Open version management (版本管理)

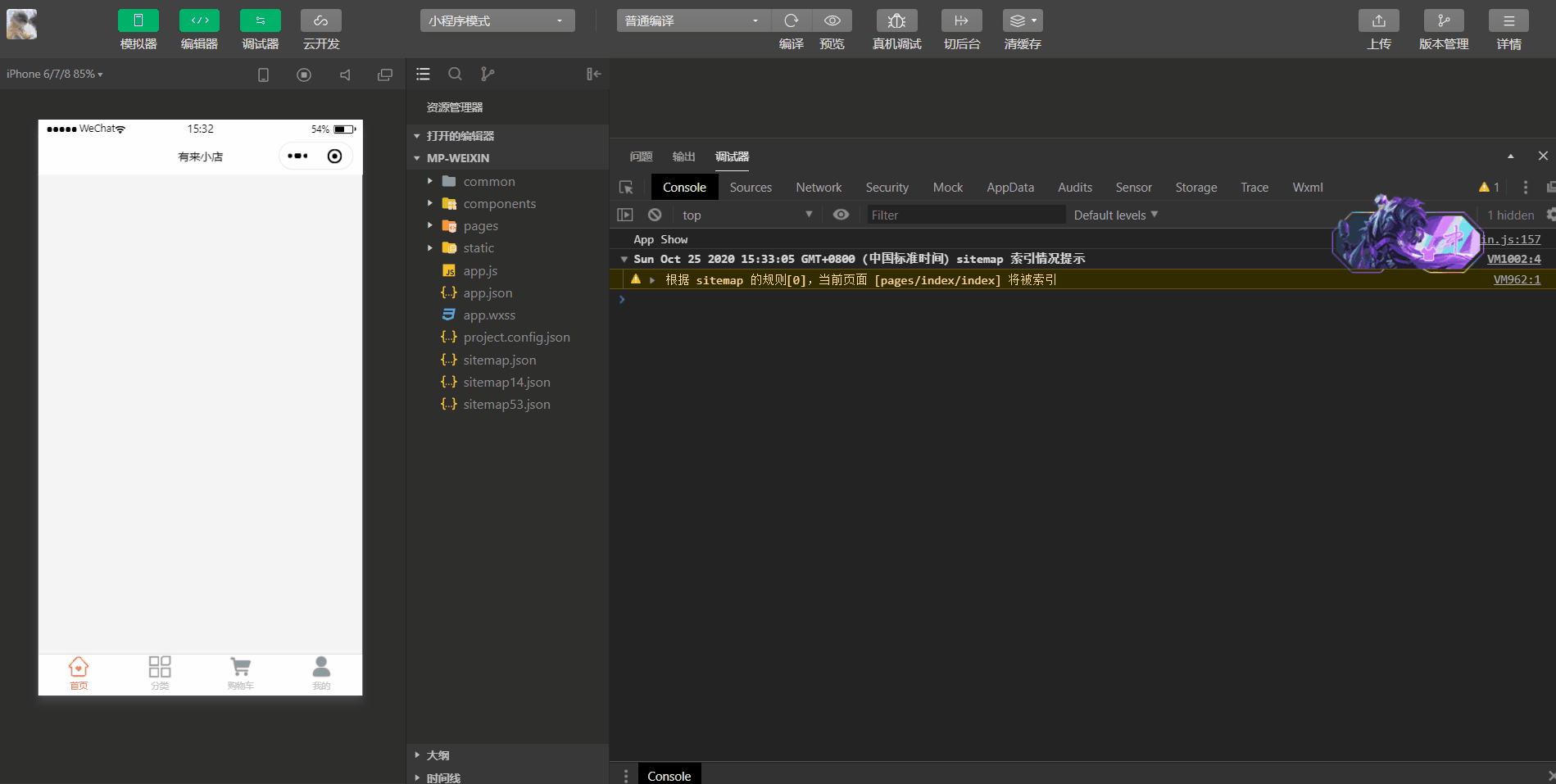pyautogui.click(x=1444, y=20)
